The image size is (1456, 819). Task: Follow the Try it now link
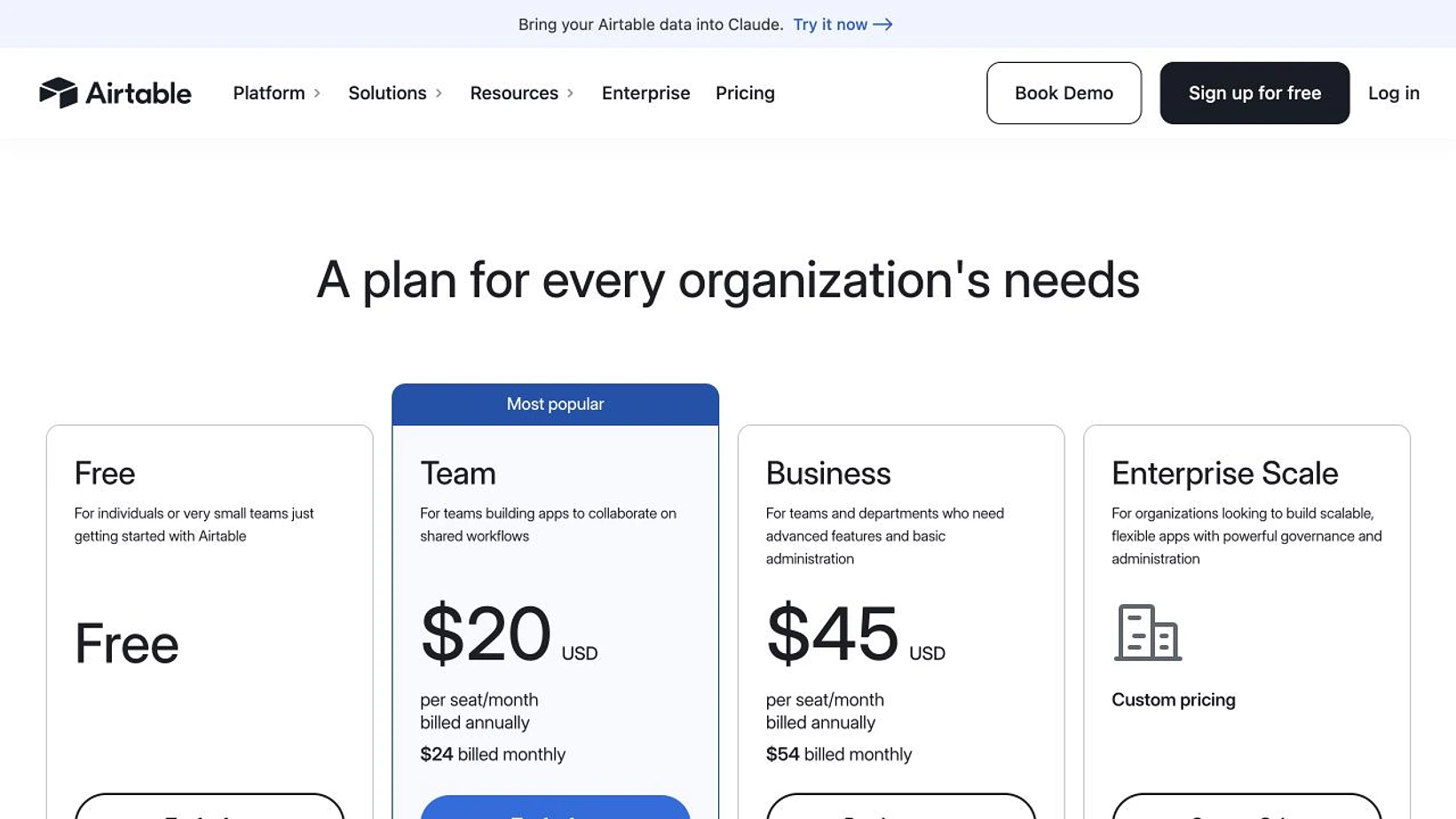click(x=830, y=25)
